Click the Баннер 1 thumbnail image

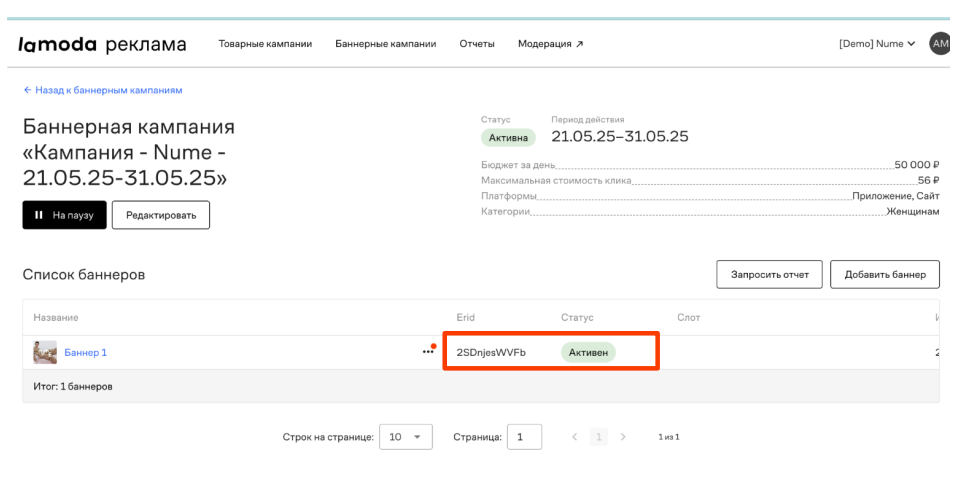pyautogui.click(x=45, y=352)
